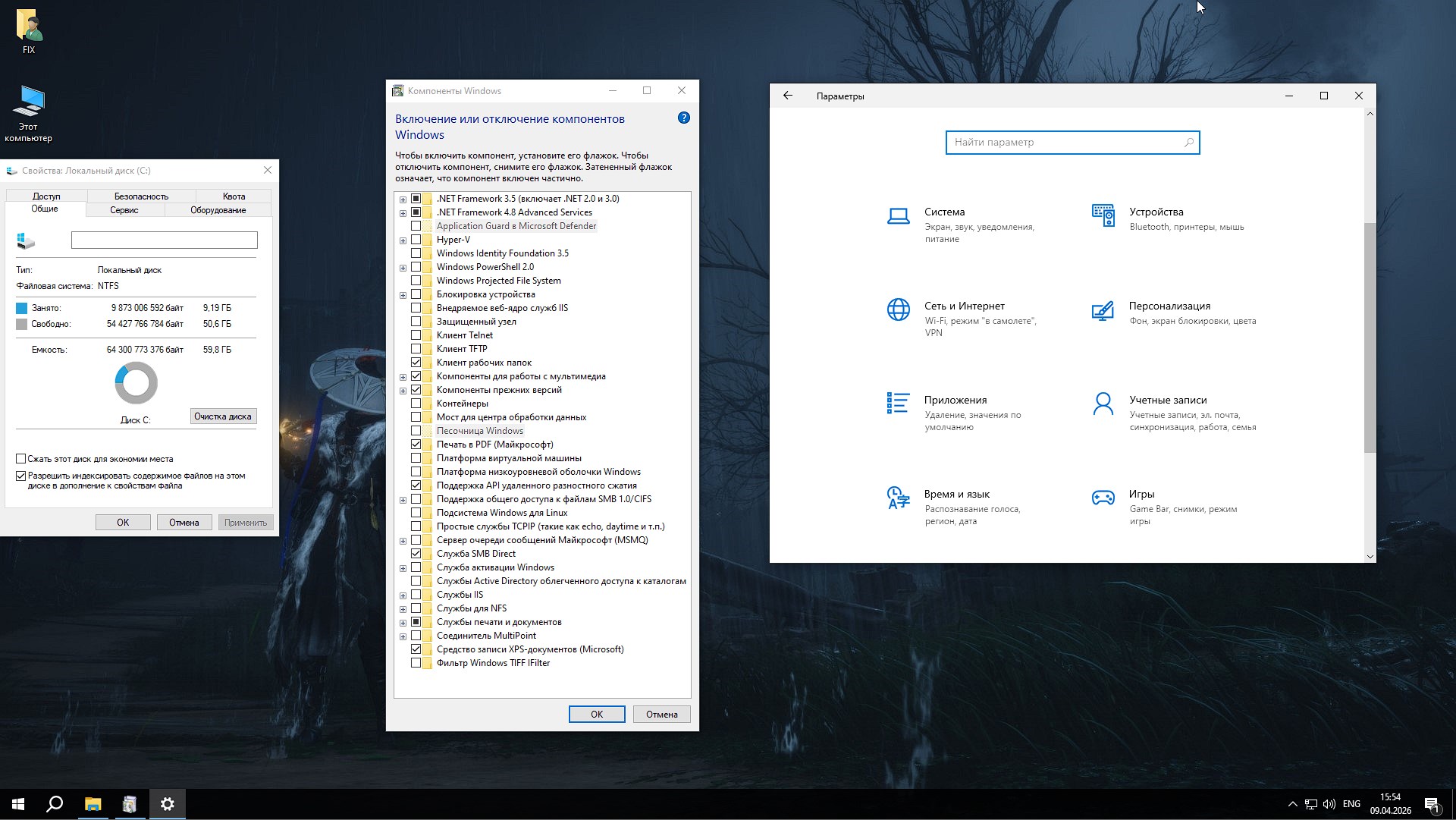Open the Устройства settings icon

point(1103,215)
